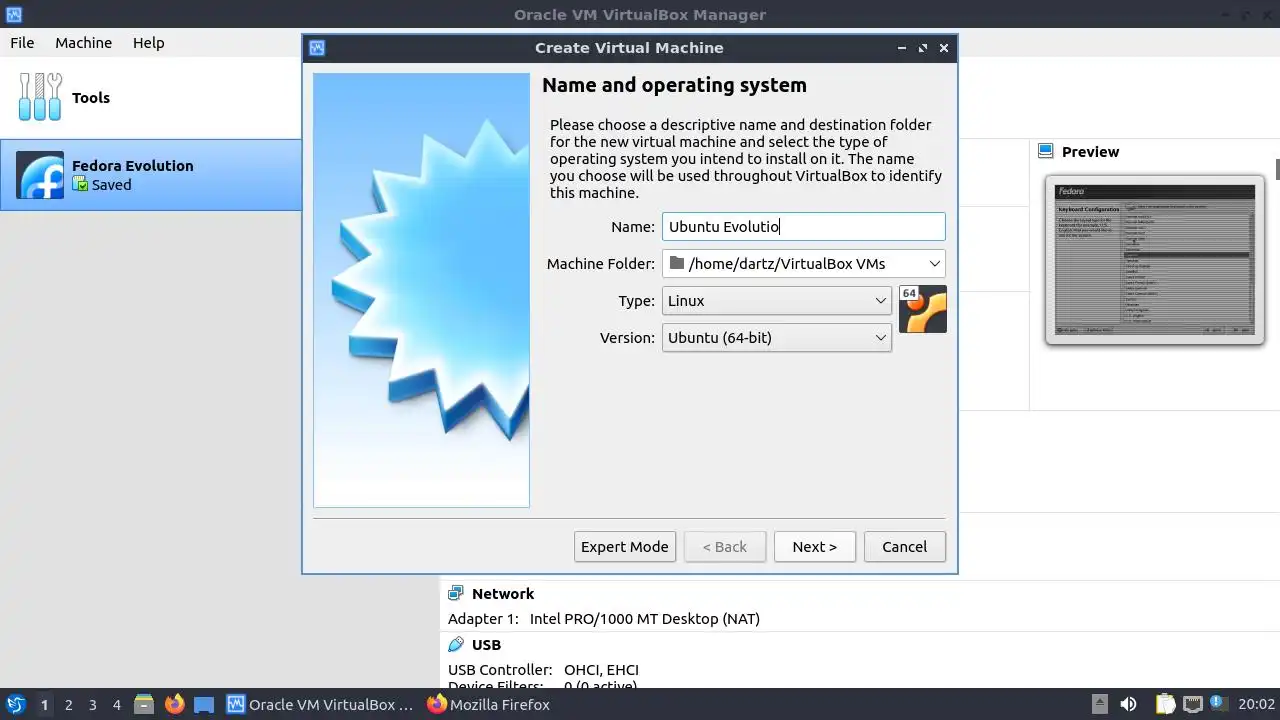Viewport: 1280px width, 720px height.
Task: Switch to workspace 2
Action: (x=69, y=704)
